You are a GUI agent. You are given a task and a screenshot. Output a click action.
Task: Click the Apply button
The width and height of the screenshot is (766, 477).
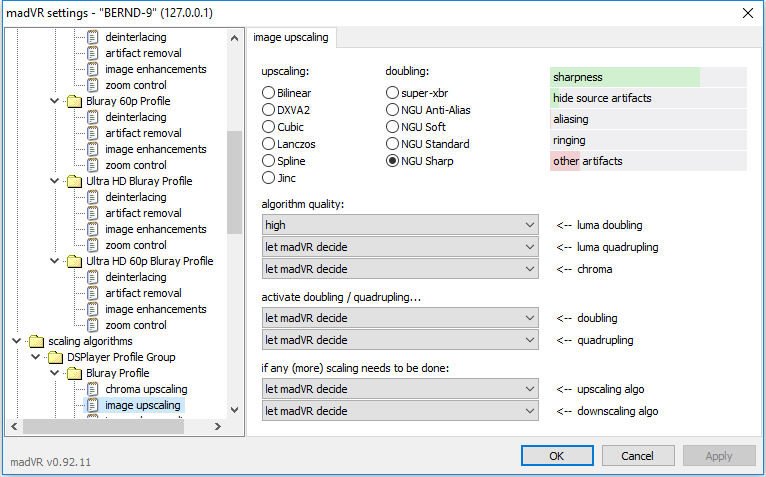719,456
